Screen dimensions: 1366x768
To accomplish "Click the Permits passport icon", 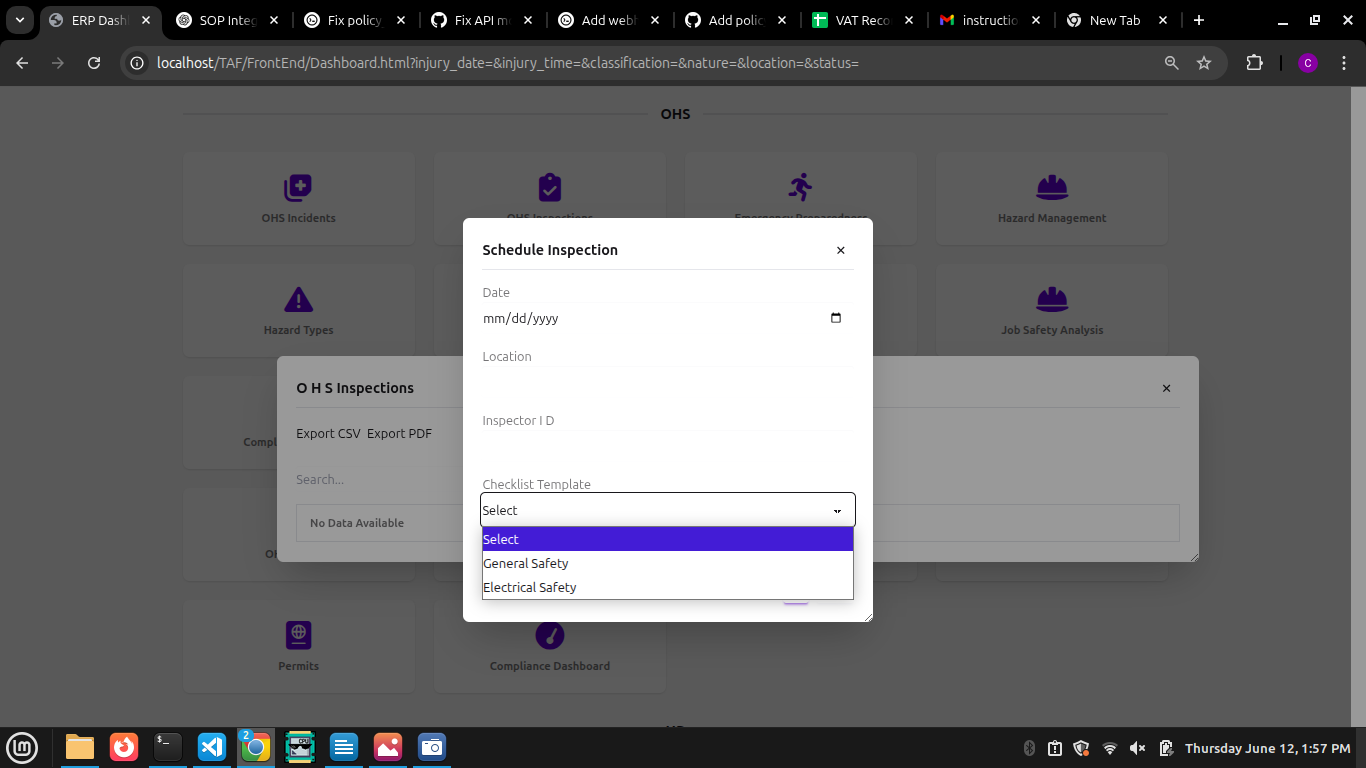I will coord(298,635).
